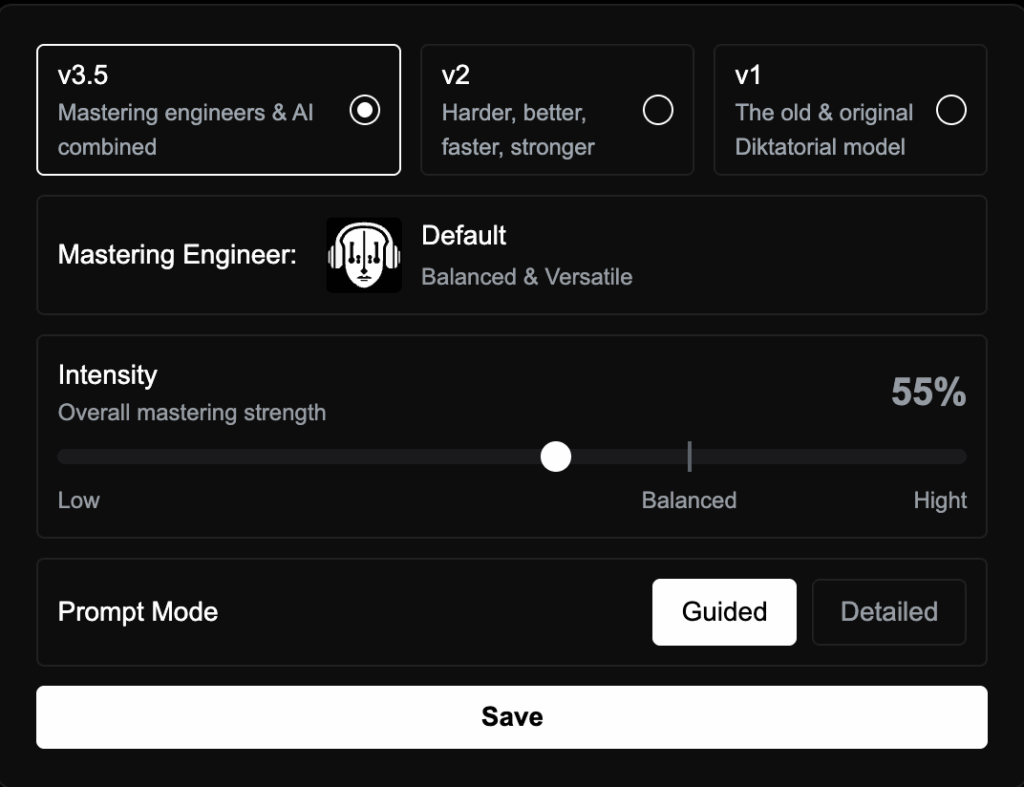This screenshot has height=787, width=1024.
Task: Click the "The old & original Diktatorial model" text
Action: coord(823,130)
